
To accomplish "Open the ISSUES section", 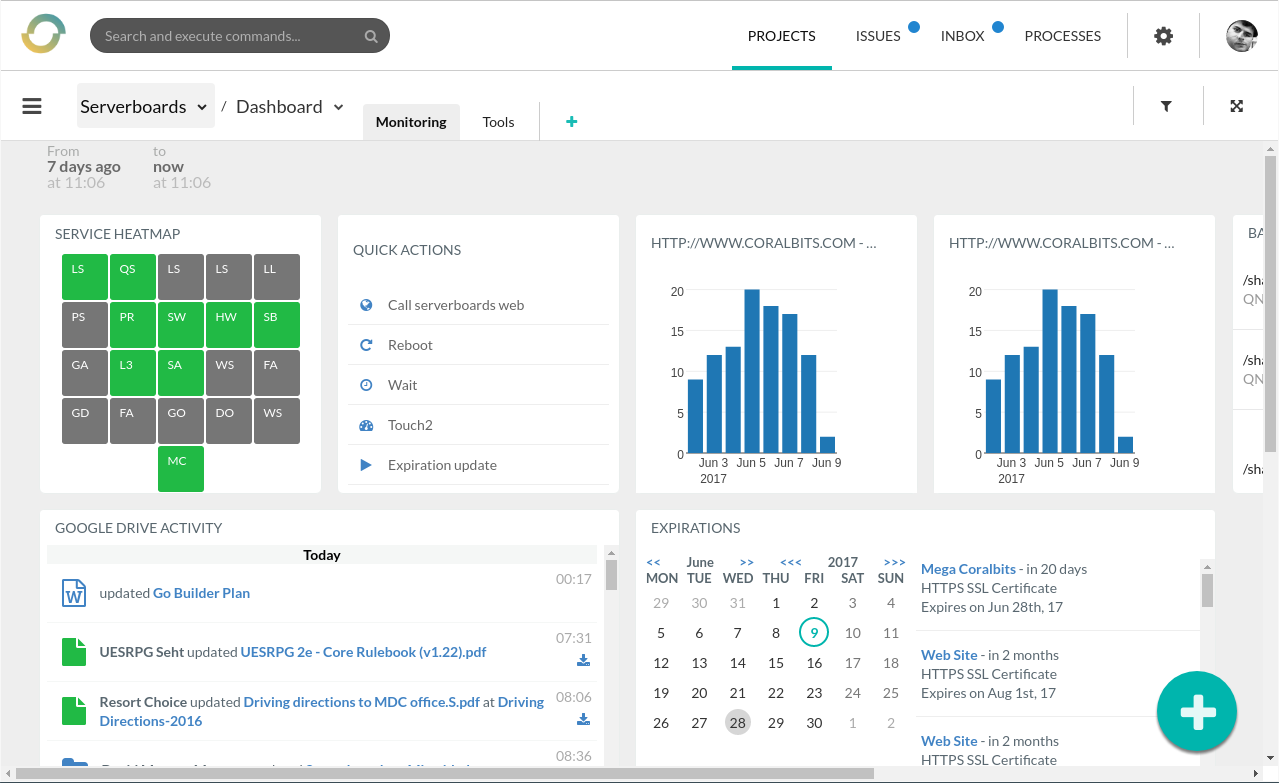I will point(878,36).
